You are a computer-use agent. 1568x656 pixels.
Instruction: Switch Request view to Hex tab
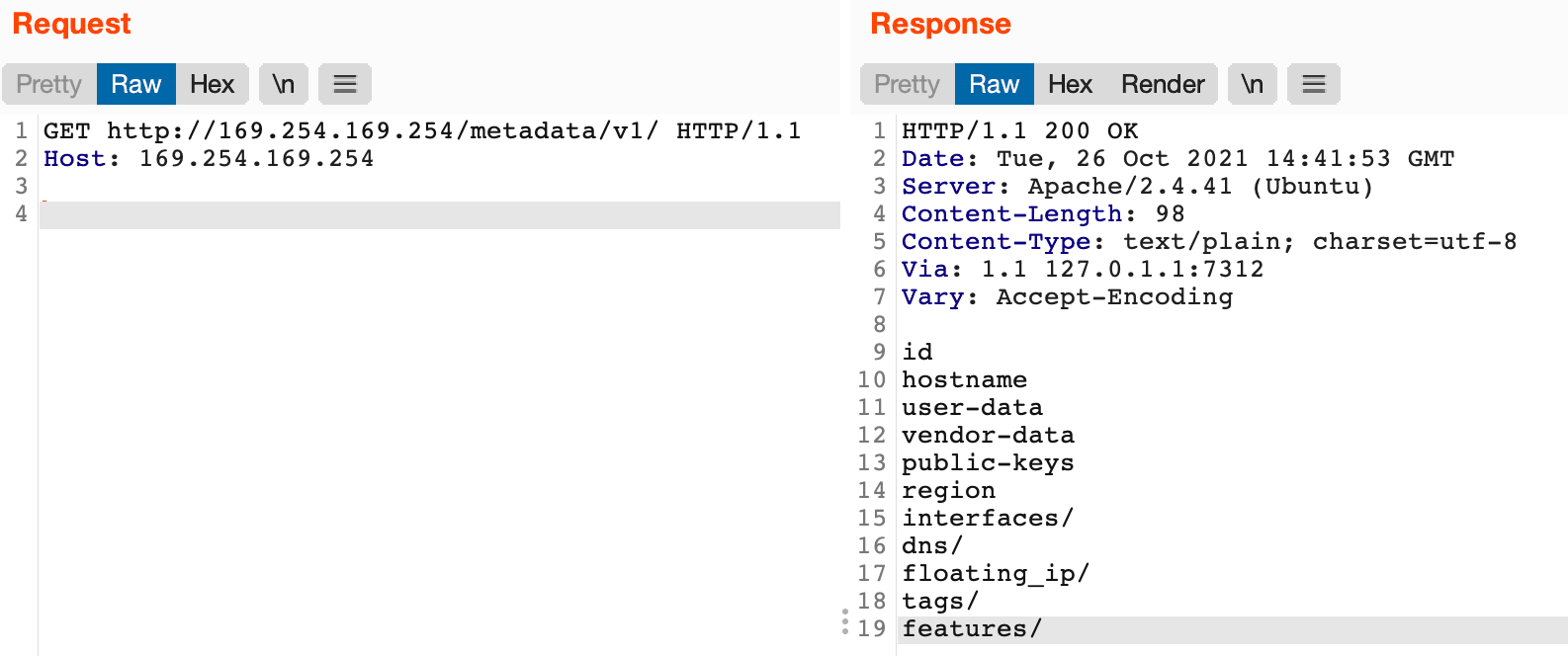(212, 84)
